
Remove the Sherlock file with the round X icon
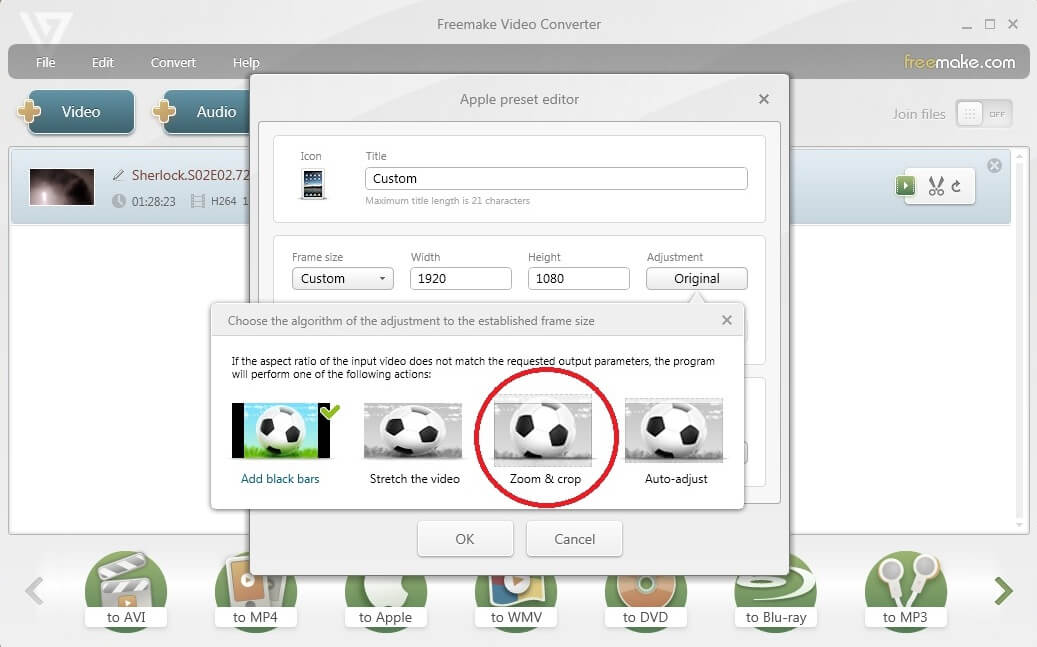click(994, 165)
